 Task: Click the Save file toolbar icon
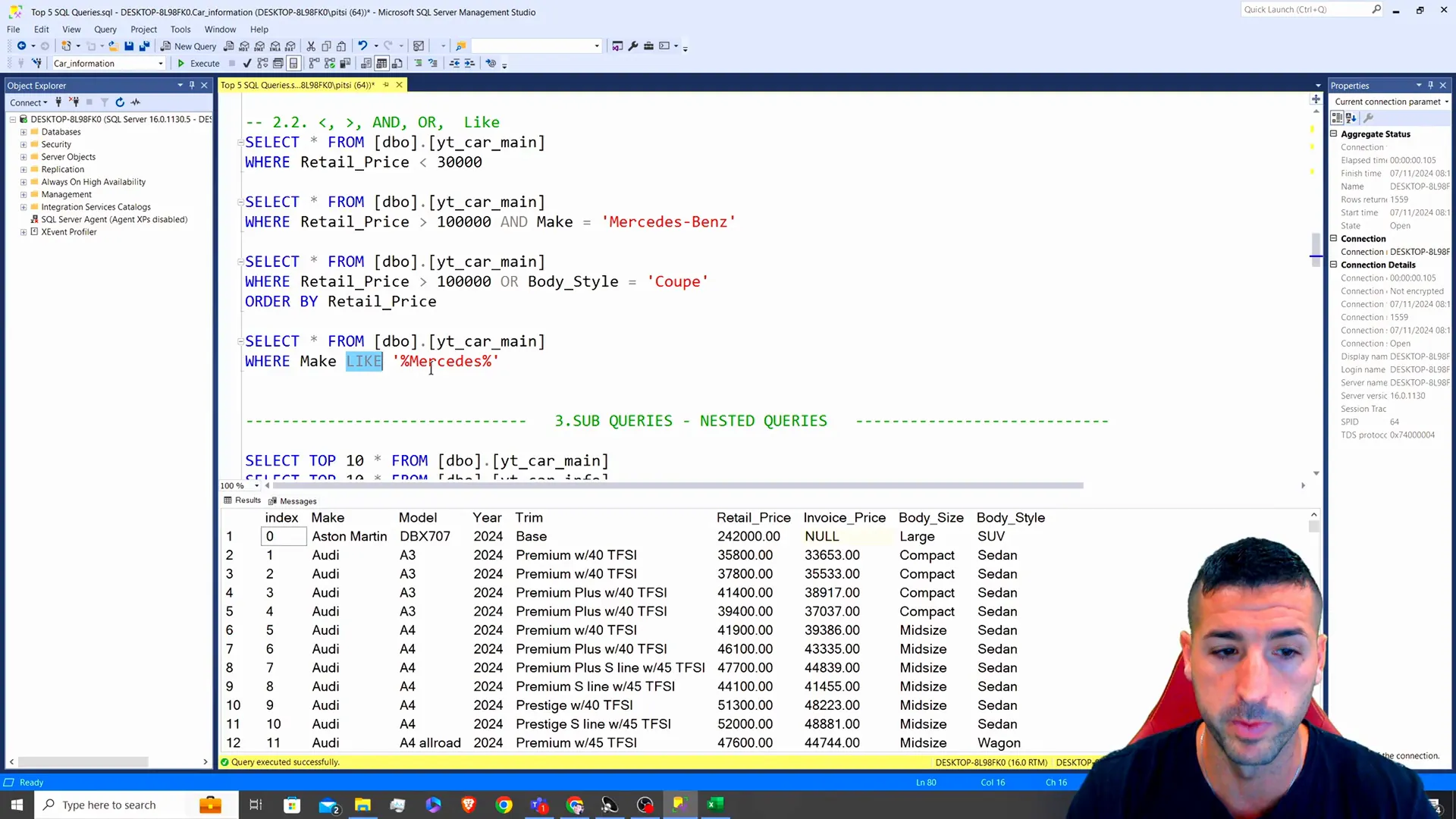[x=129, y=46]
